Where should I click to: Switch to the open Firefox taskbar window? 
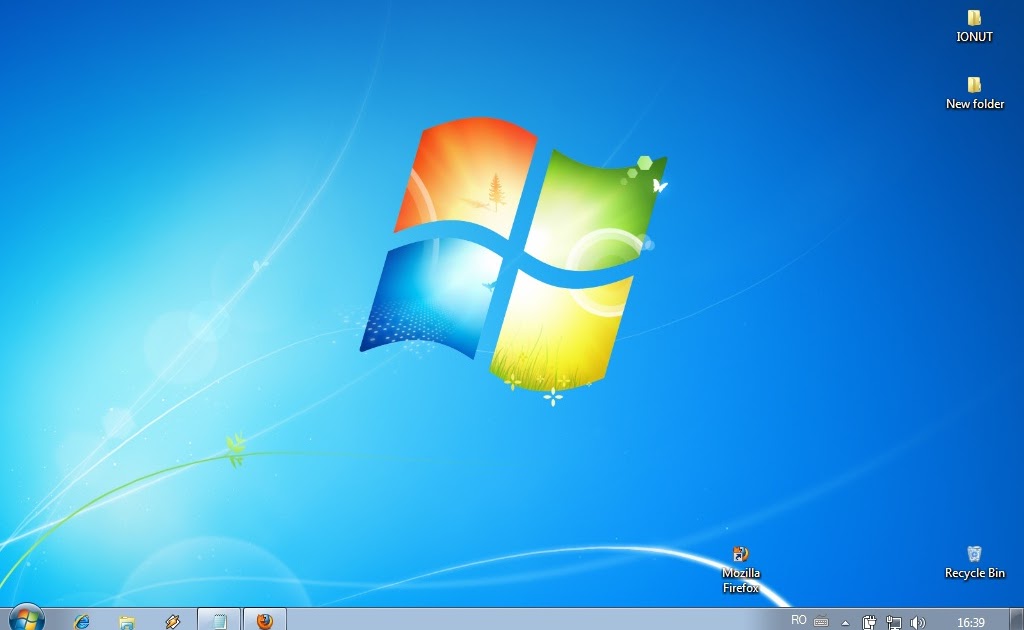tap(264, 620)
